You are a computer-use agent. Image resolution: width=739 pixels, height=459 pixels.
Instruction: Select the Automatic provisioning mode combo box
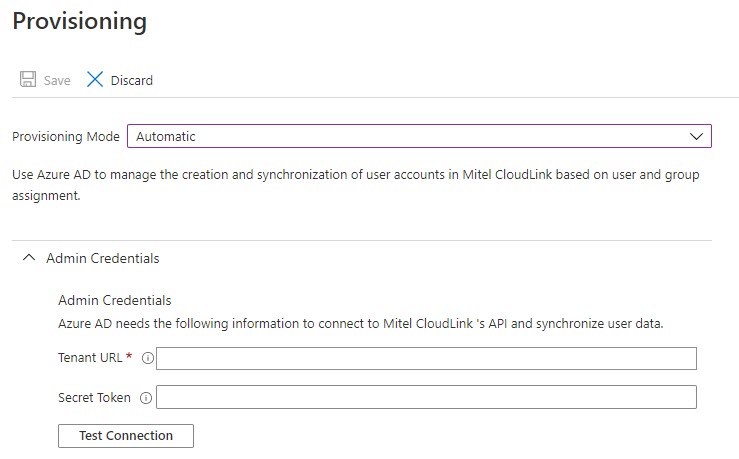pyautogui.click(x=419, y=136)
